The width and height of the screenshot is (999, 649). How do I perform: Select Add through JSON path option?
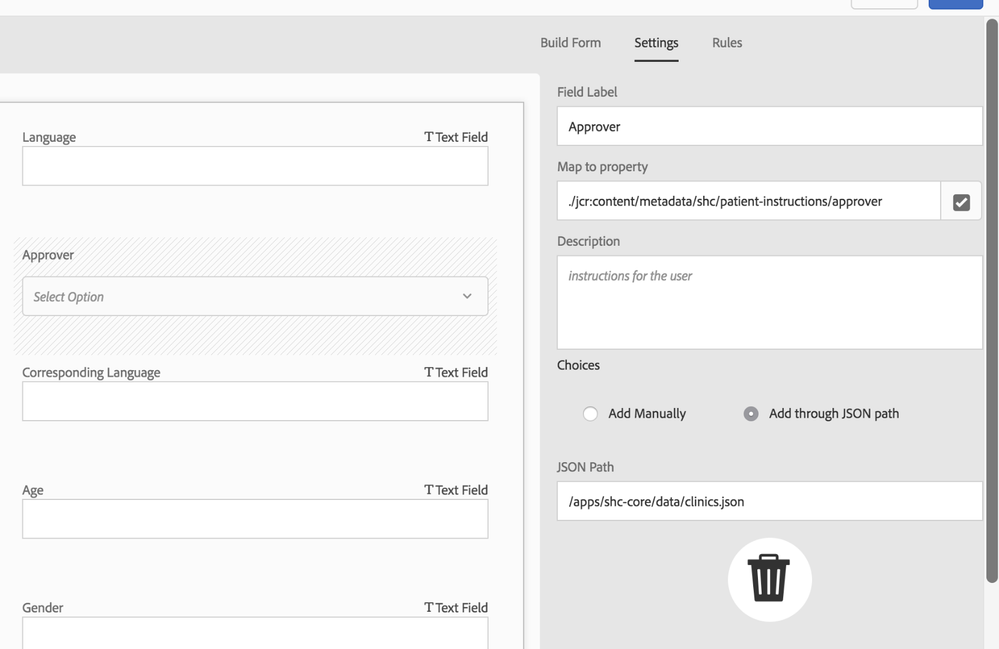pos(751,414)
